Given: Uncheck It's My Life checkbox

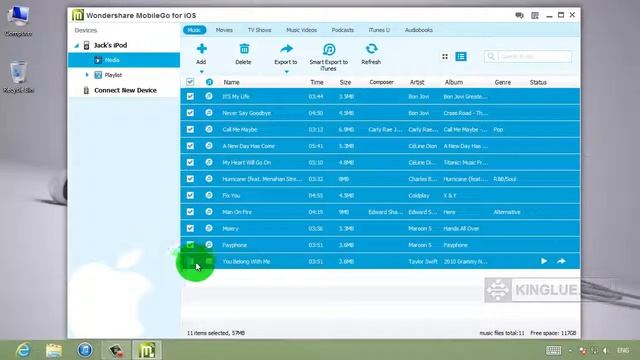Looking at the screenshot, I should tap(190, 96).
